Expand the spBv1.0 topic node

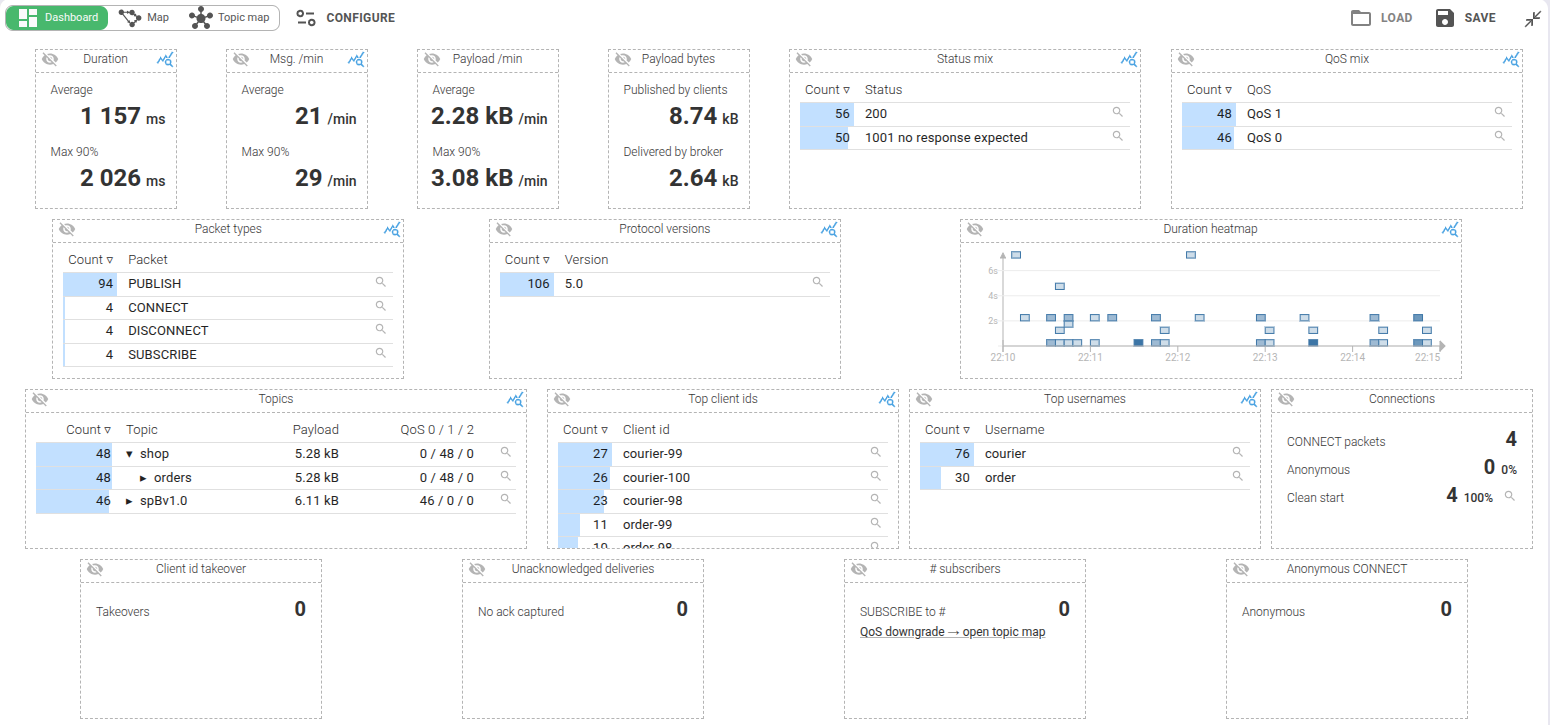click(129, 501)
